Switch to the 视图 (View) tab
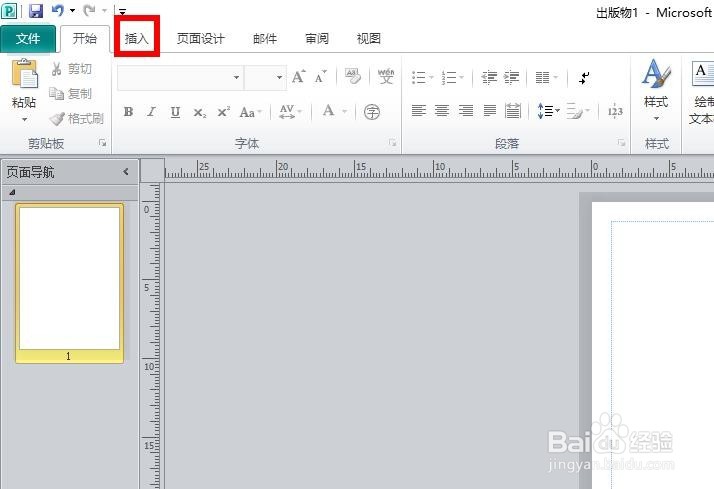714x489 pixels. tap(368, 39)
